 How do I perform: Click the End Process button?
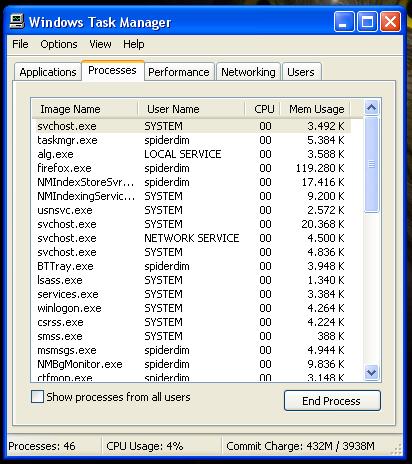point(332,401)
